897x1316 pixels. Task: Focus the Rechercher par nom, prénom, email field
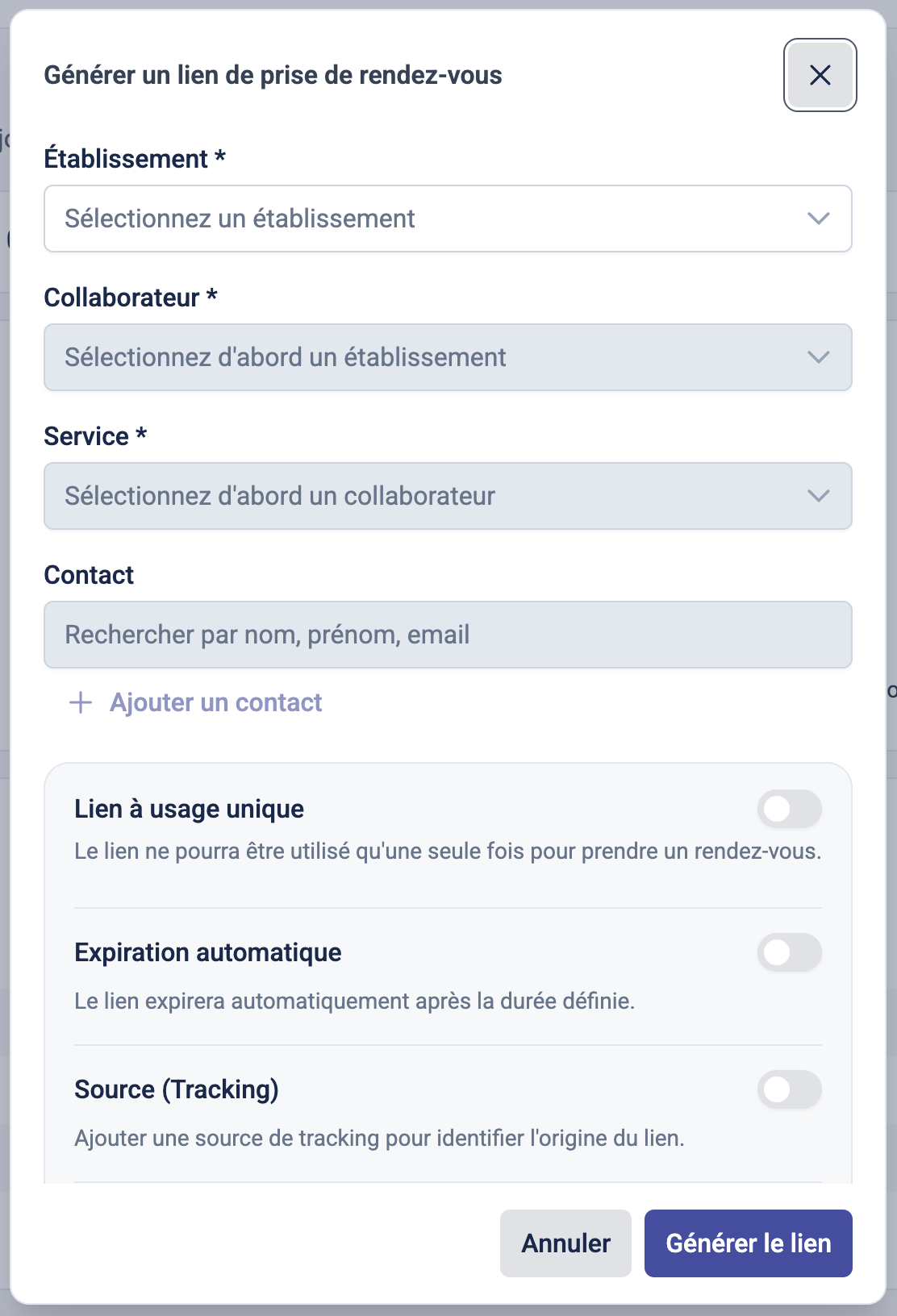[448, 635]
